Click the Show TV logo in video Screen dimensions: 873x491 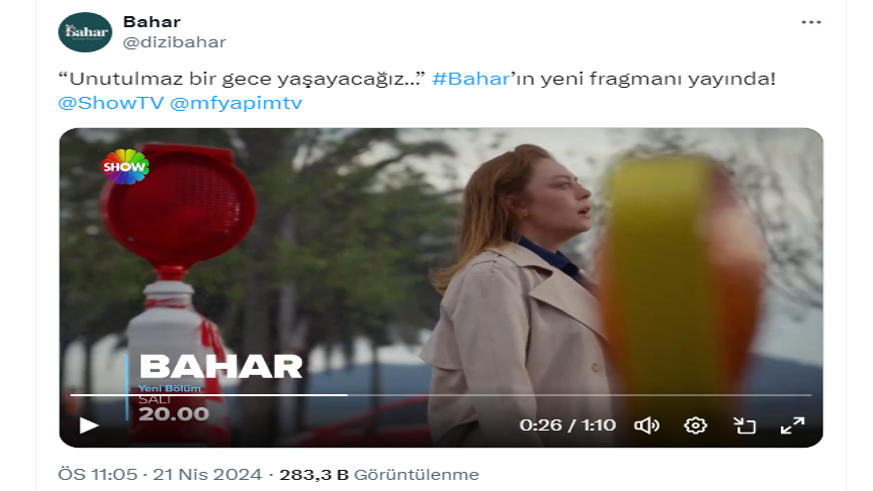125,166
